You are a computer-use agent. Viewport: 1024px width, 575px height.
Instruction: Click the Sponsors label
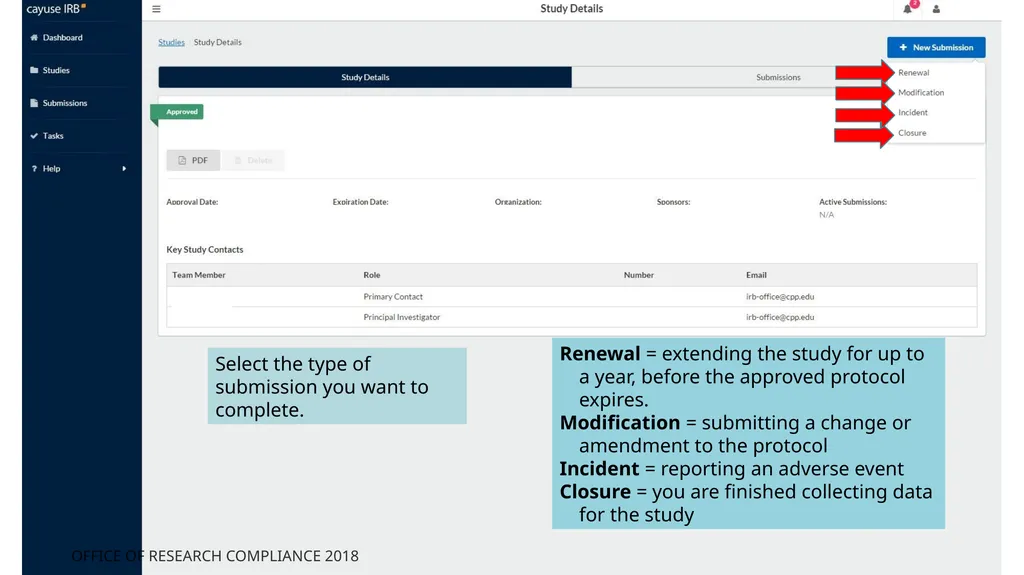coord(673,202)
